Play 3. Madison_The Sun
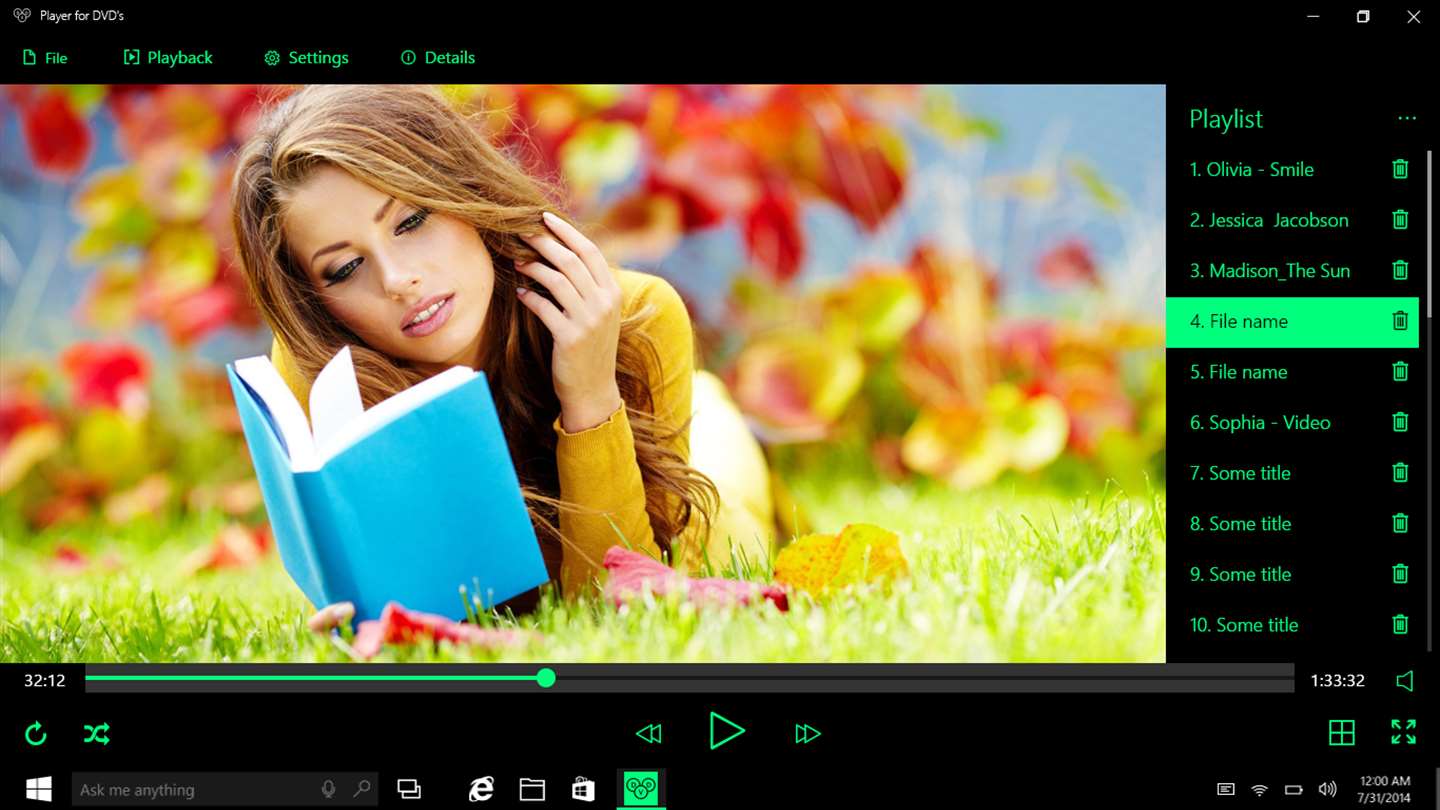The width and height of the screenshot is (1440, 810). pos(1269,271)
